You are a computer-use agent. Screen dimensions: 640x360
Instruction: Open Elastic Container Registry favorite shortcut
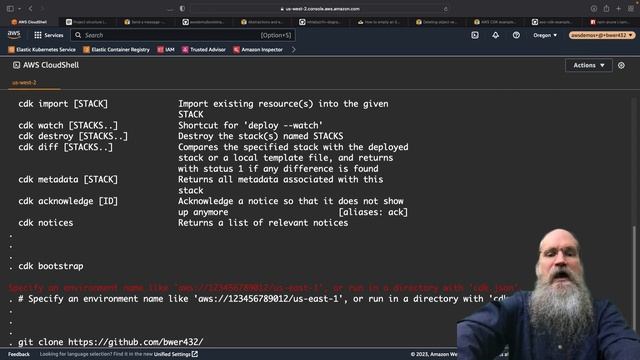[116, 49]
